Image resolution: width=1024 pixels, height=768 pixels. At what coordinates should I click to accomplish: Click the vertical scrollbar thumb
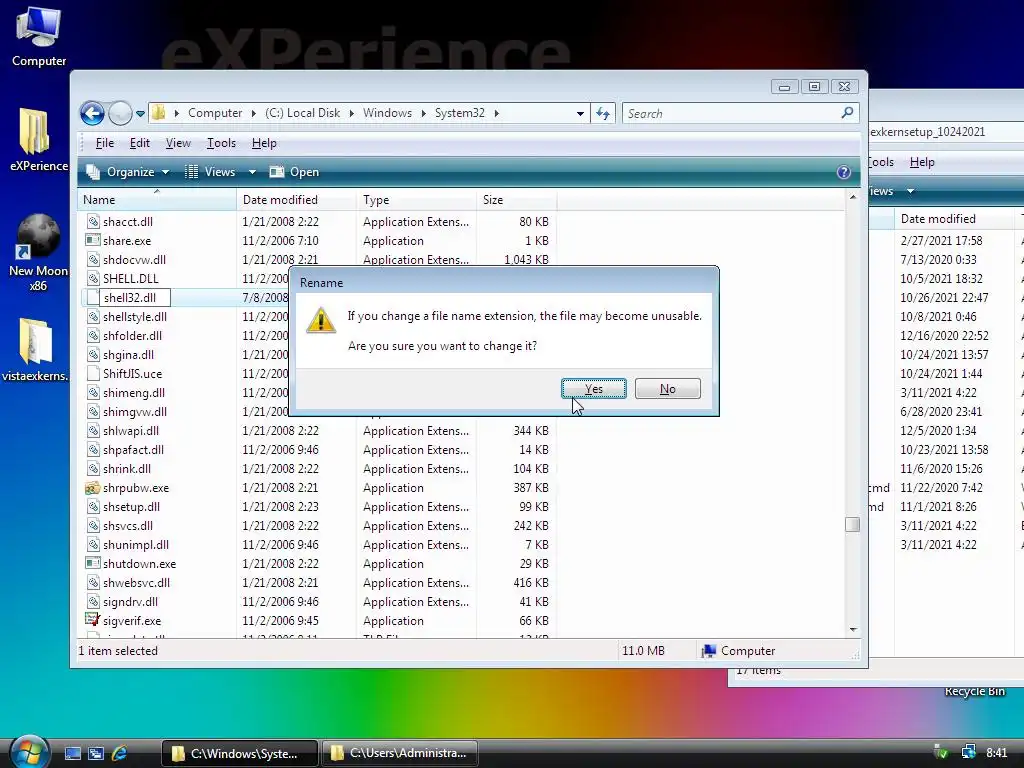click(852, 524)
